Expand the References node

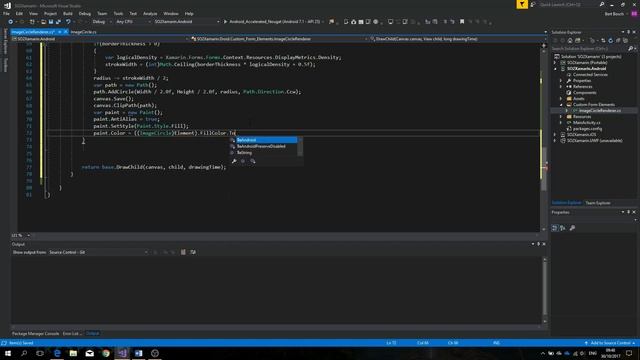tap(561, 87)
